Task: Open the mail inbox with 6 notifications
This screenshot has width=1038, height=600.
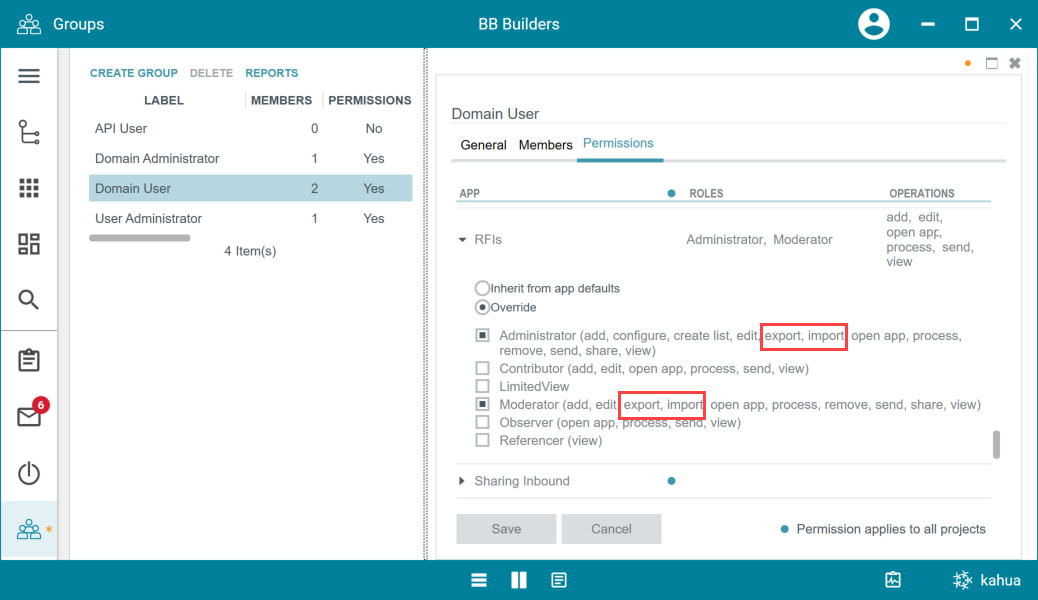Action: coord(29,417)
